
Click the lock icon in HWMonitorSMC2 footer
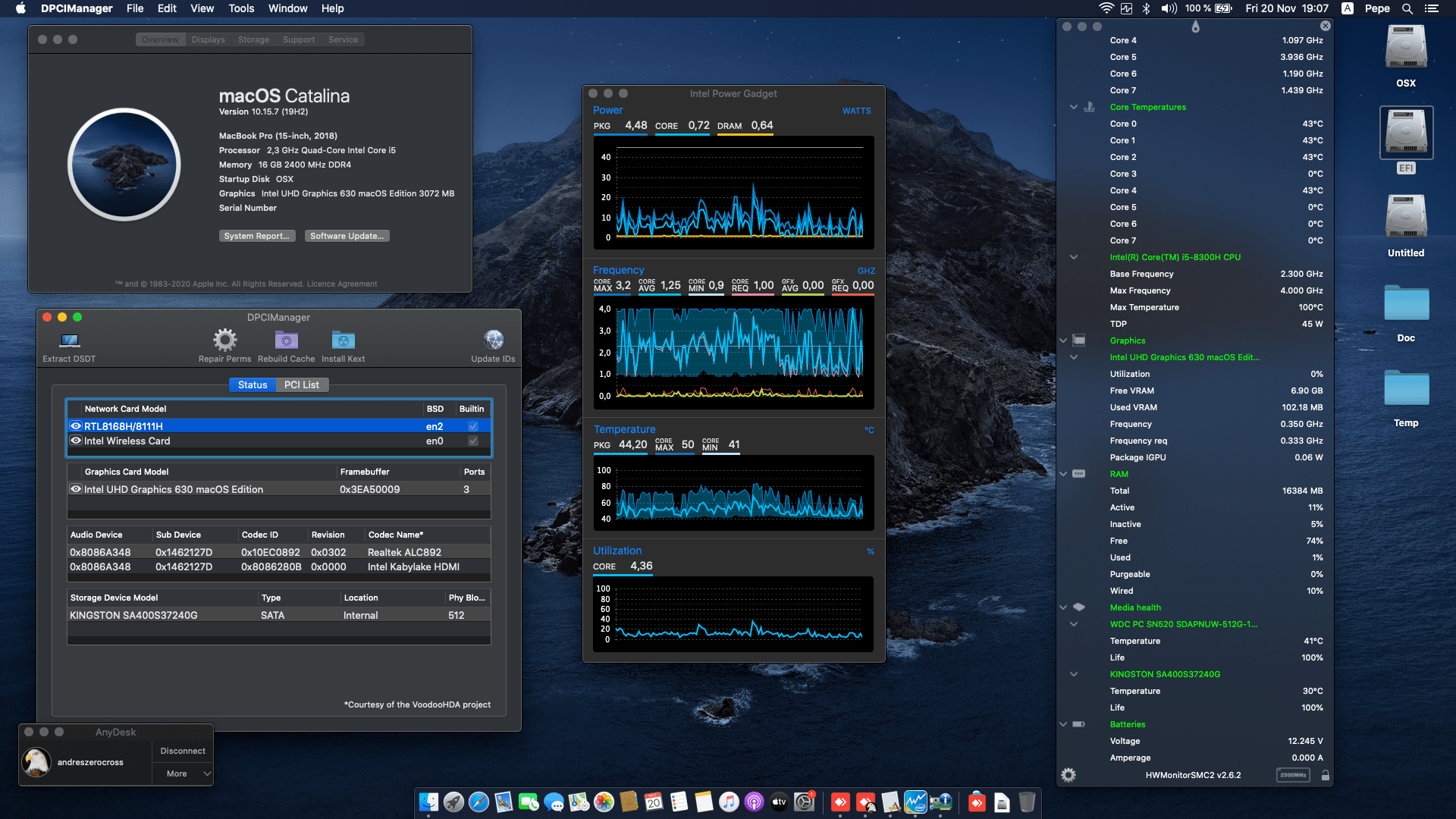coord(1325,775)
